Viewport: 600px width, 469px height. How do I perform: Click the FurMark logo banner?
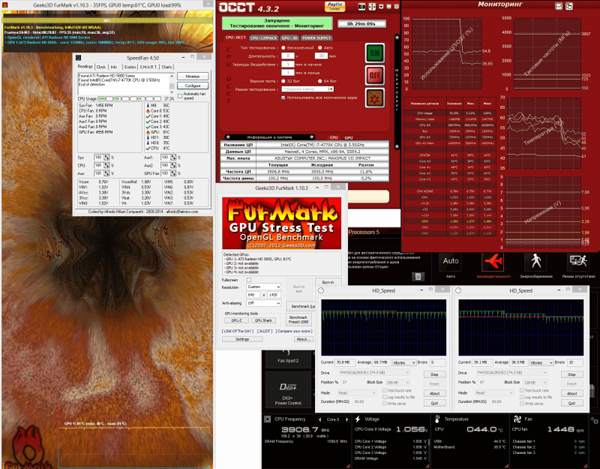coord(282,223)
